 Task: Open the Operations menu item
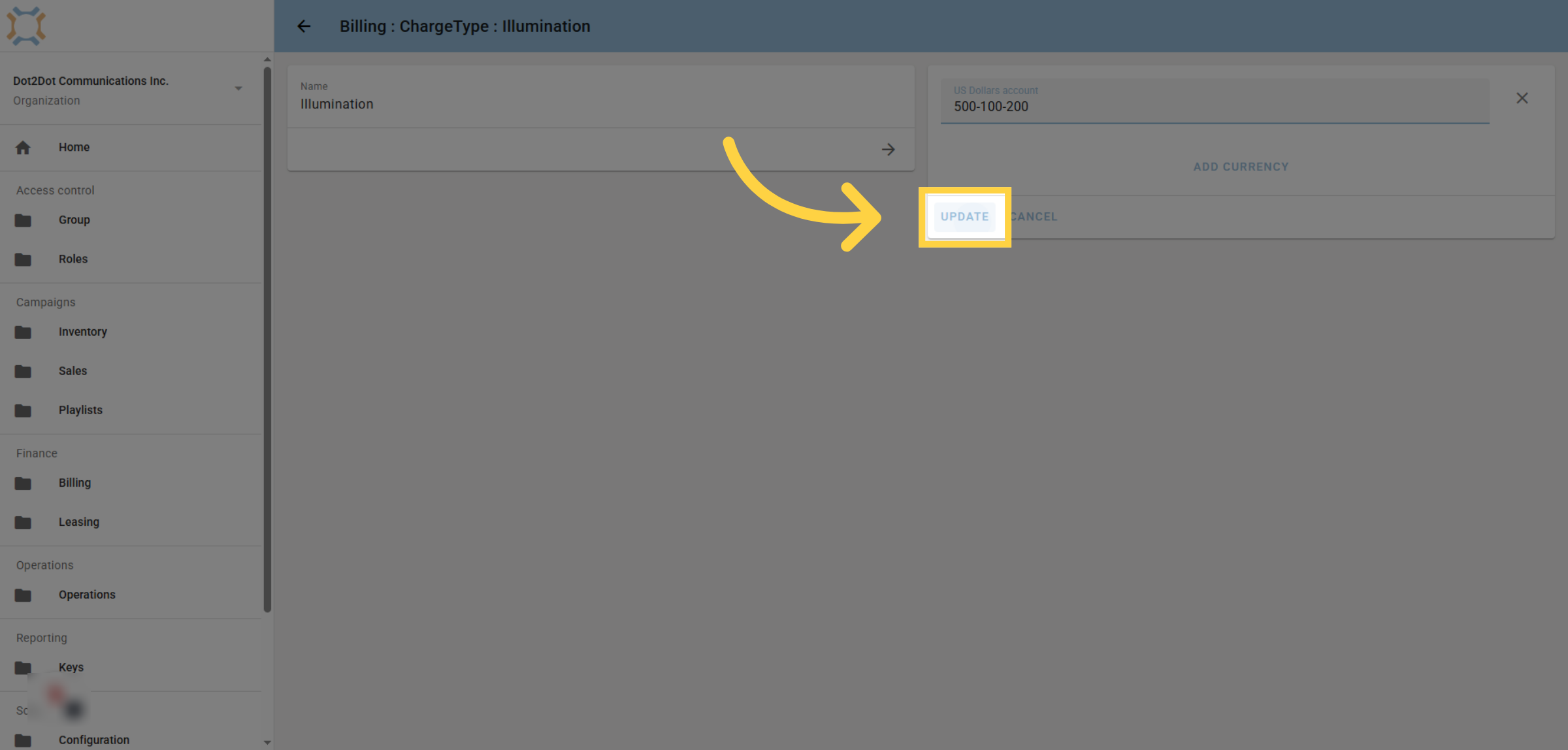(x=87, y=595)
